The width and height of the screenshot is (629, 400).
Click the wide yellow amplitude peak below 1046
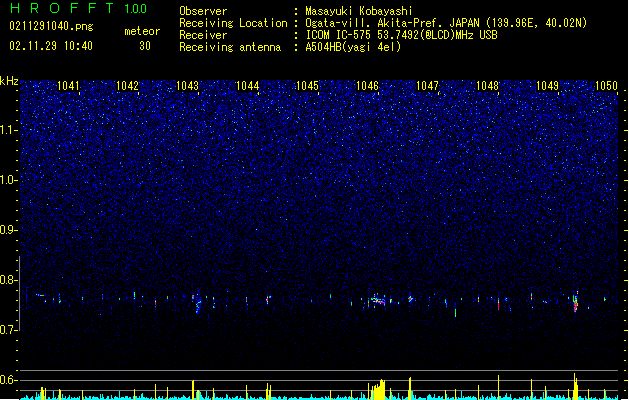pos(377,390)
